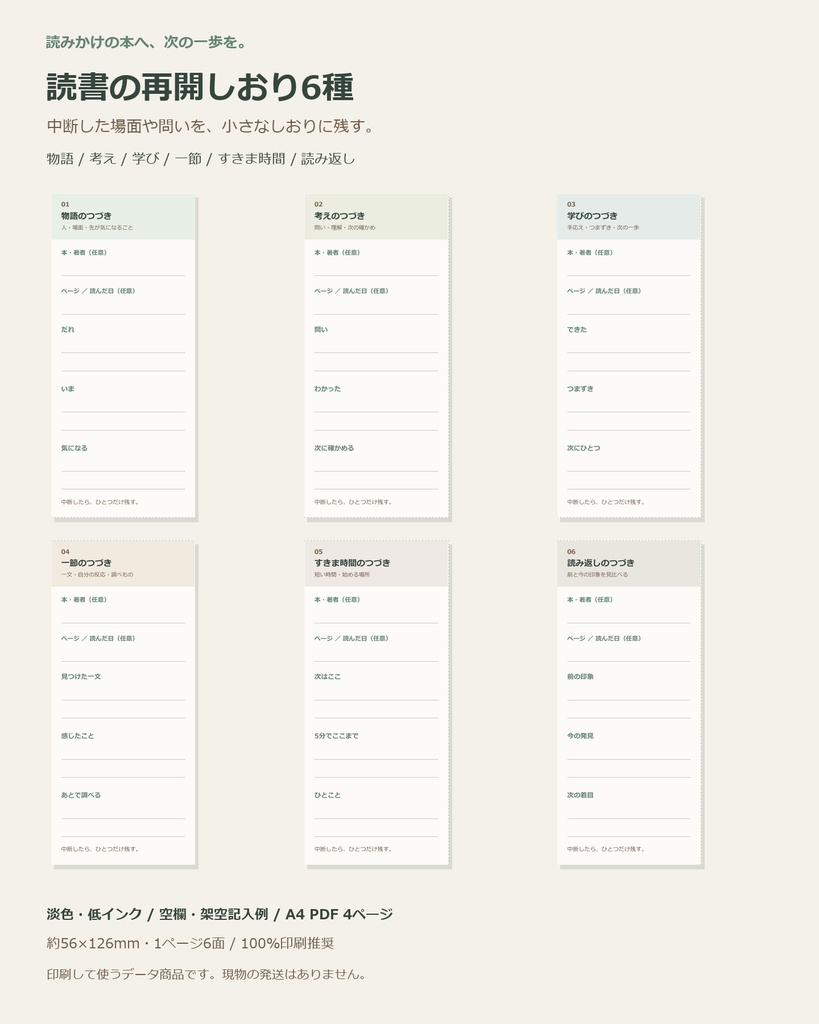Image resolution: width=819 pixels, height=1024 pixels.
Task: Click 本・著者(任意) label in 考えのつづき card
Action: (337, 253)
